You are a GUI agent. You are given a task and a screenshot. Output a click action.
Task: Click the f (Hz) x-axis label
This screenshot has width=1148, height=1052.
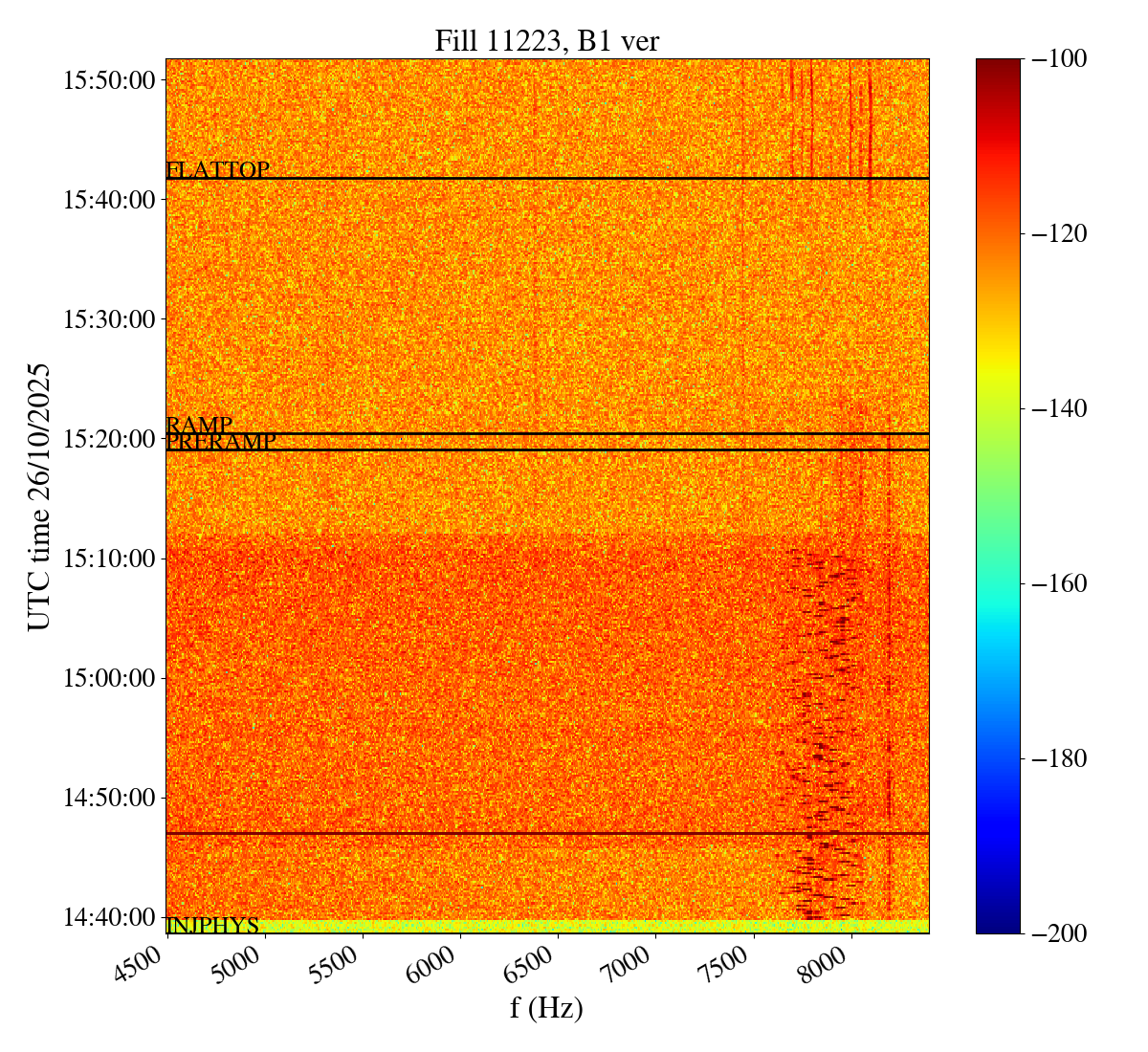(x=546, y=1007)
